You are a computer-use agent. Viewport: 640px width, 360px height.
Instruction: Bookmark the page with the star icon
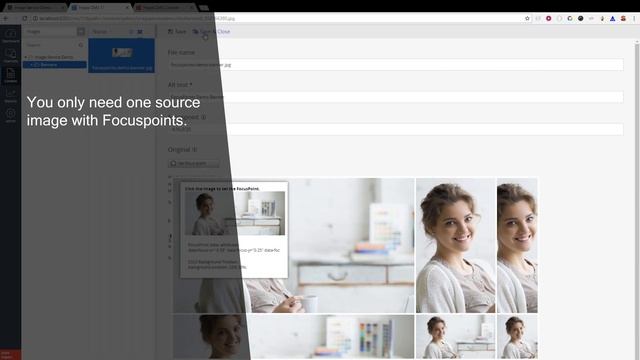[x=527, y=18]
